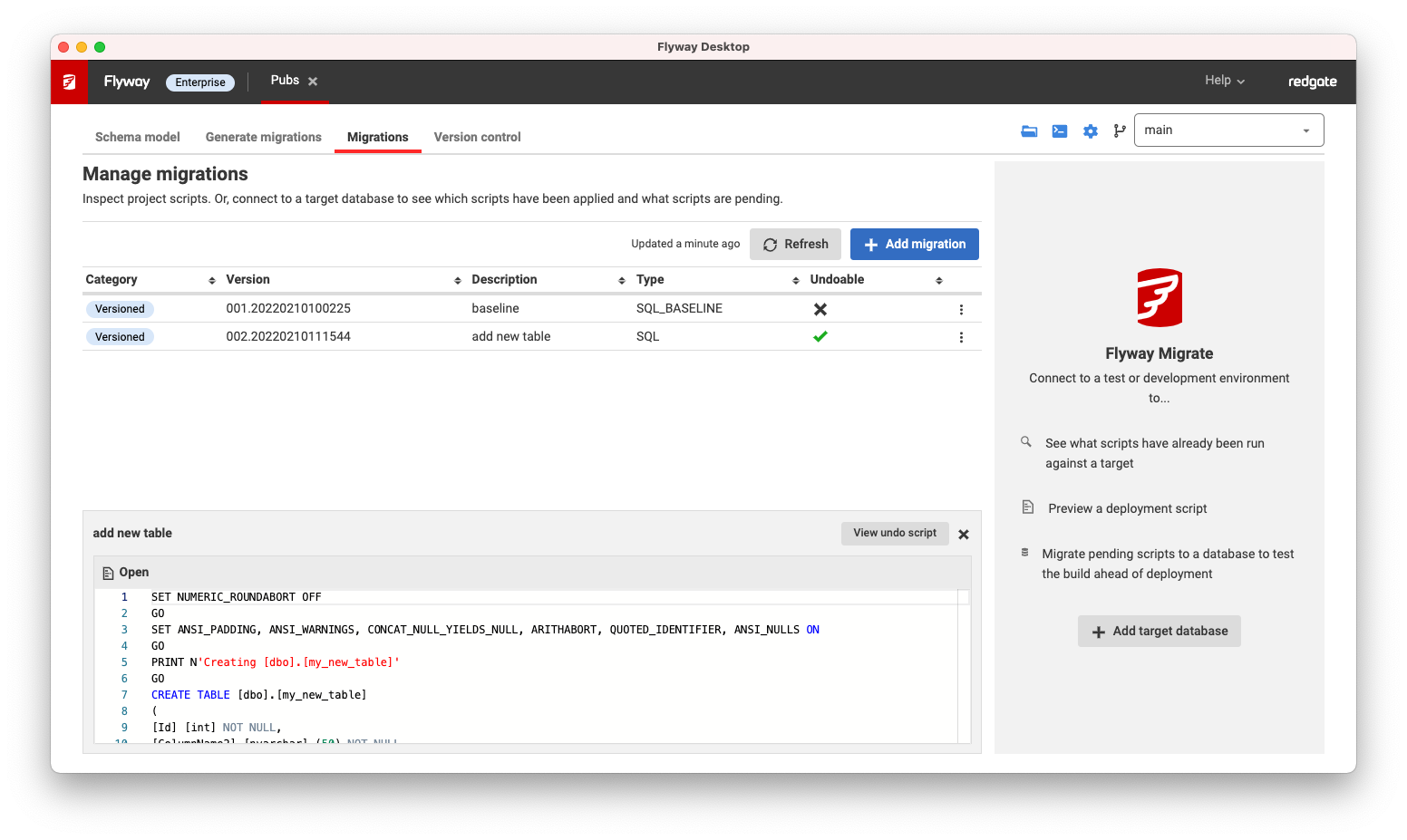
Task: Click the Add target database button
Action: pyautogui.click(x=1160, y=632)
